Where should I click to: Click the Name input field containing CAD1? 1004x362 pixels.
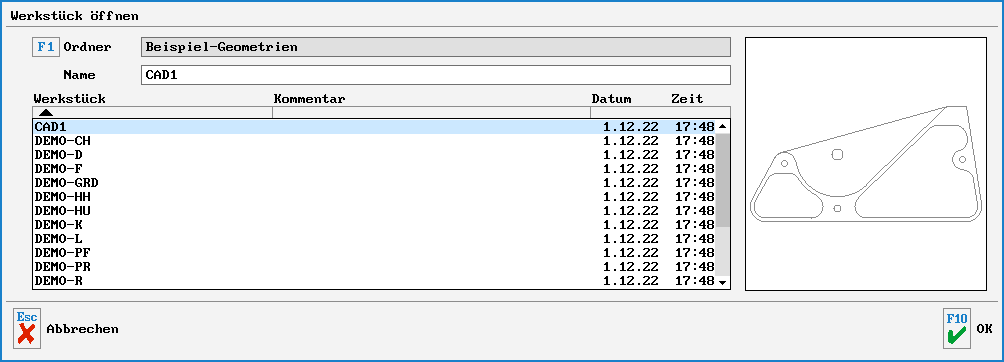pos(435,75)
